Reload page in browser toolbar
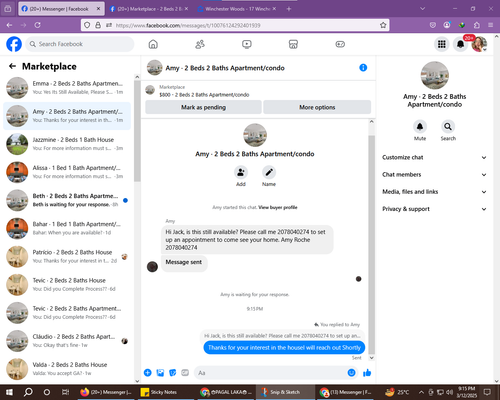The image size is (500, 400). [38, 25]
